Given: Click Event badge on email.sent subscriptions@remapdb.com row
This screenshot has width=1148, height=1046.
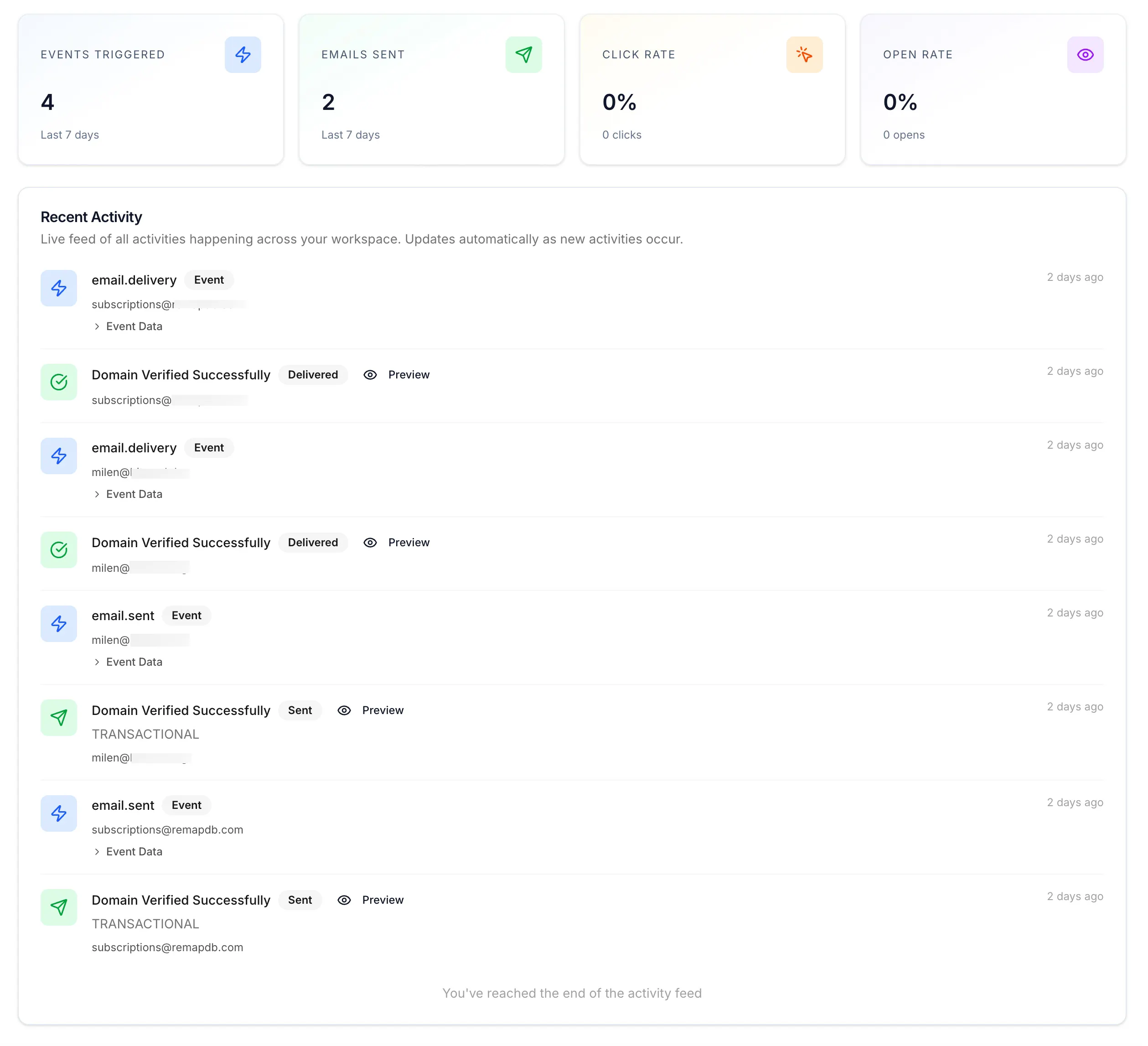Looking at the screenshot, I should coord(187,805).
